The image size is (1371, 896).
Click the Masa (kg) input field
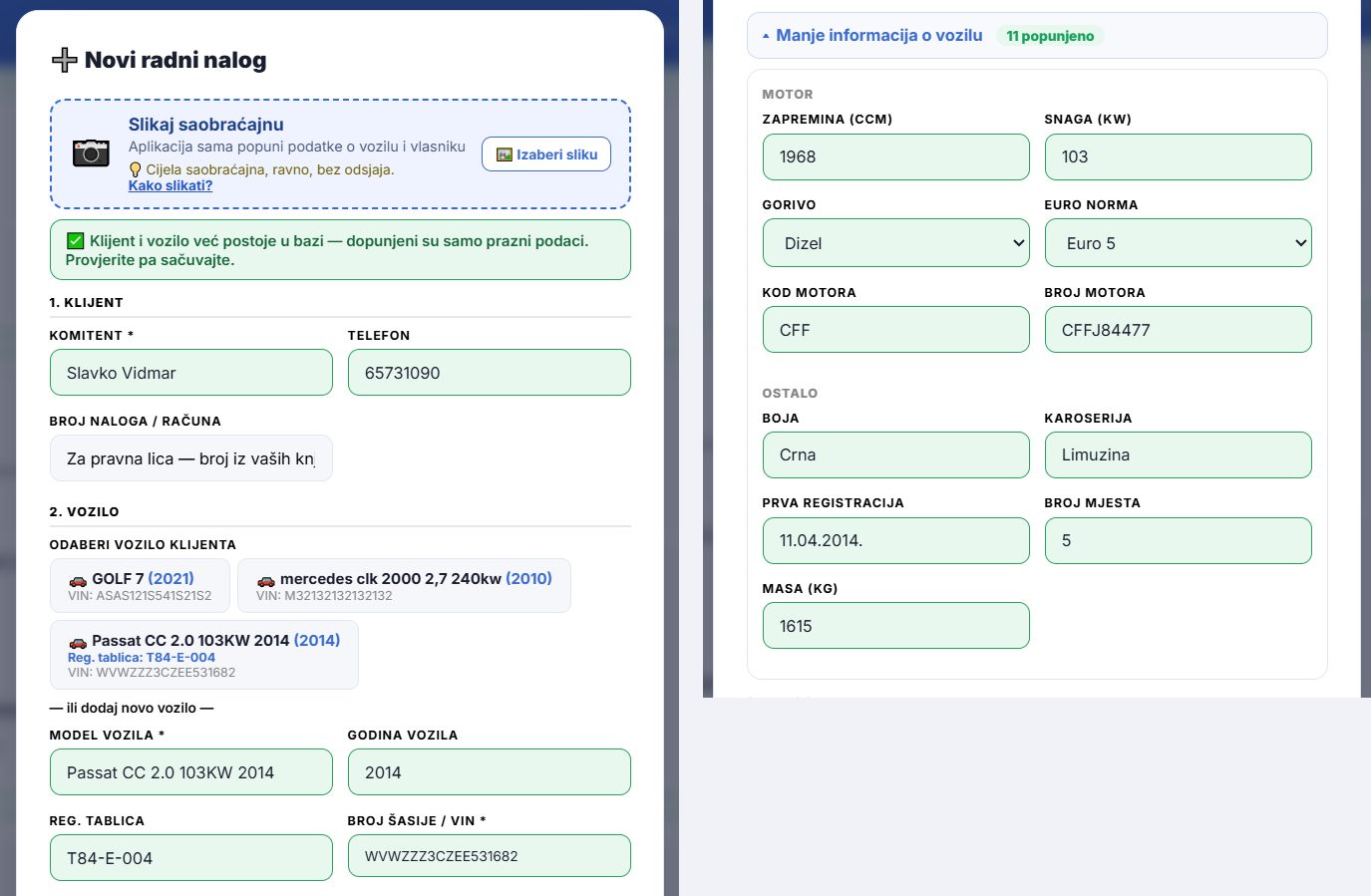(x=896, y=626)
